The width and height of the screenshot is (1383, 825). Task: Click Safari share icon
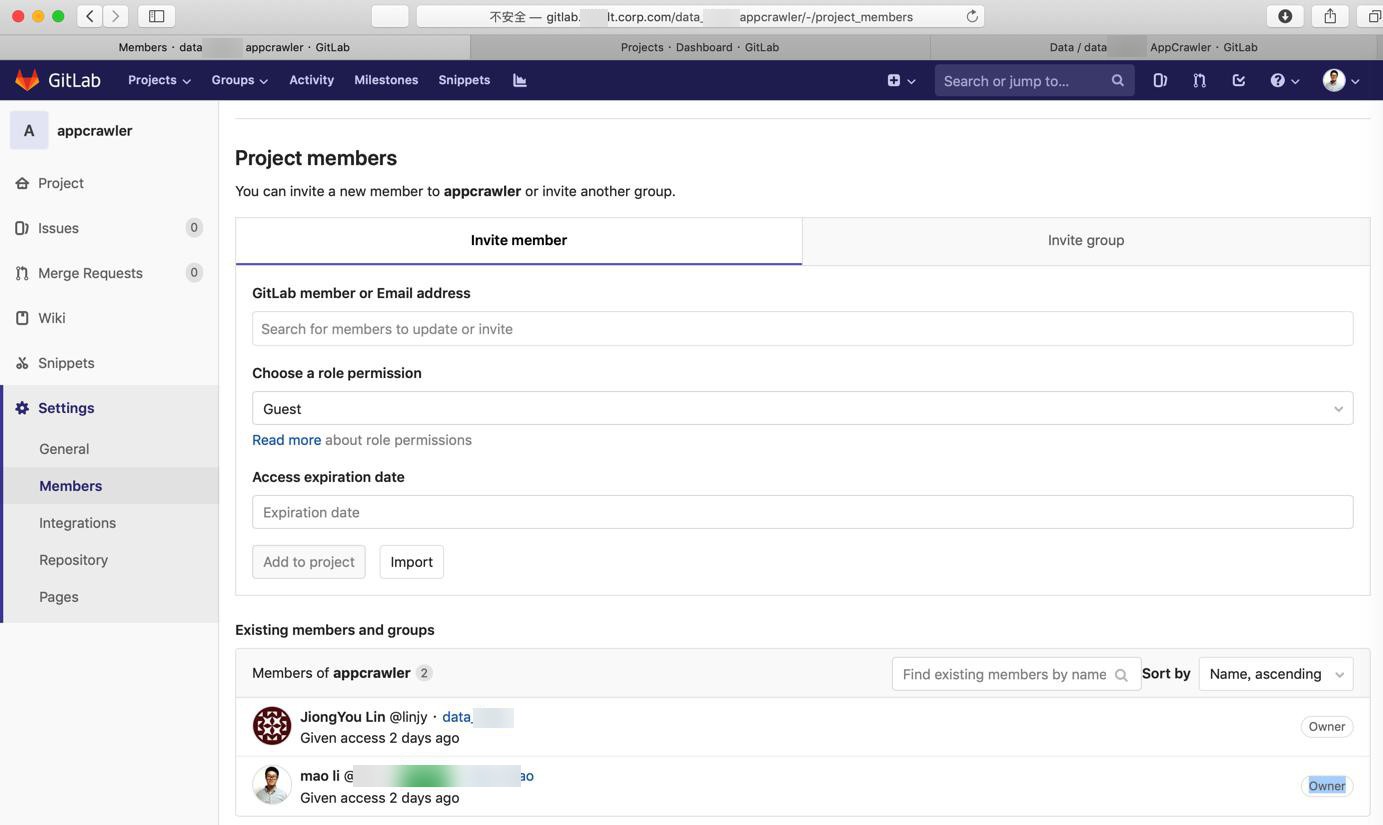[1330, 16]
